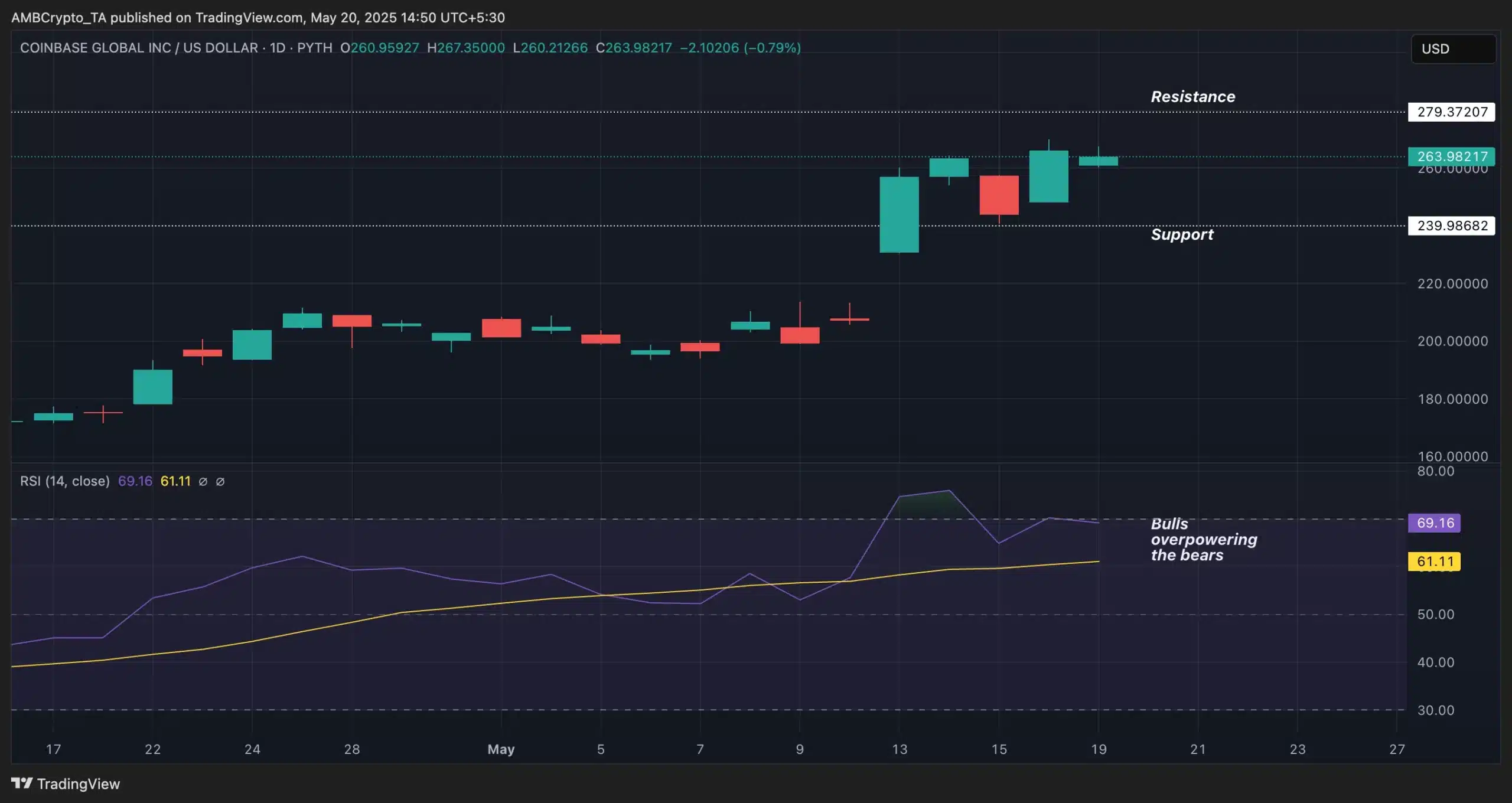Click the green candle on April 22
The width and height of the screenshot is (1512, 803).
pos(152,387)
